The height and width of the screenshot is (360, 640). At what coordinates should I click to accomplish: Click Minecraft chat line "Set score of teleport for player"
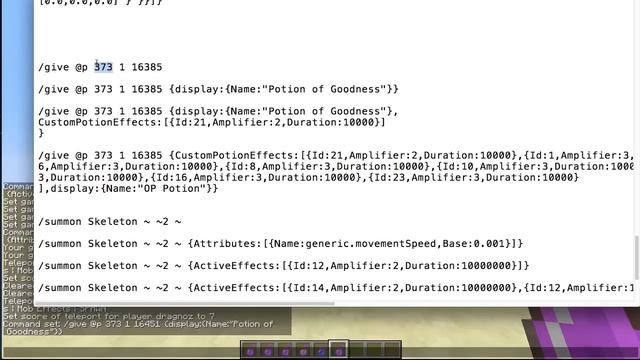click(109, 316)
